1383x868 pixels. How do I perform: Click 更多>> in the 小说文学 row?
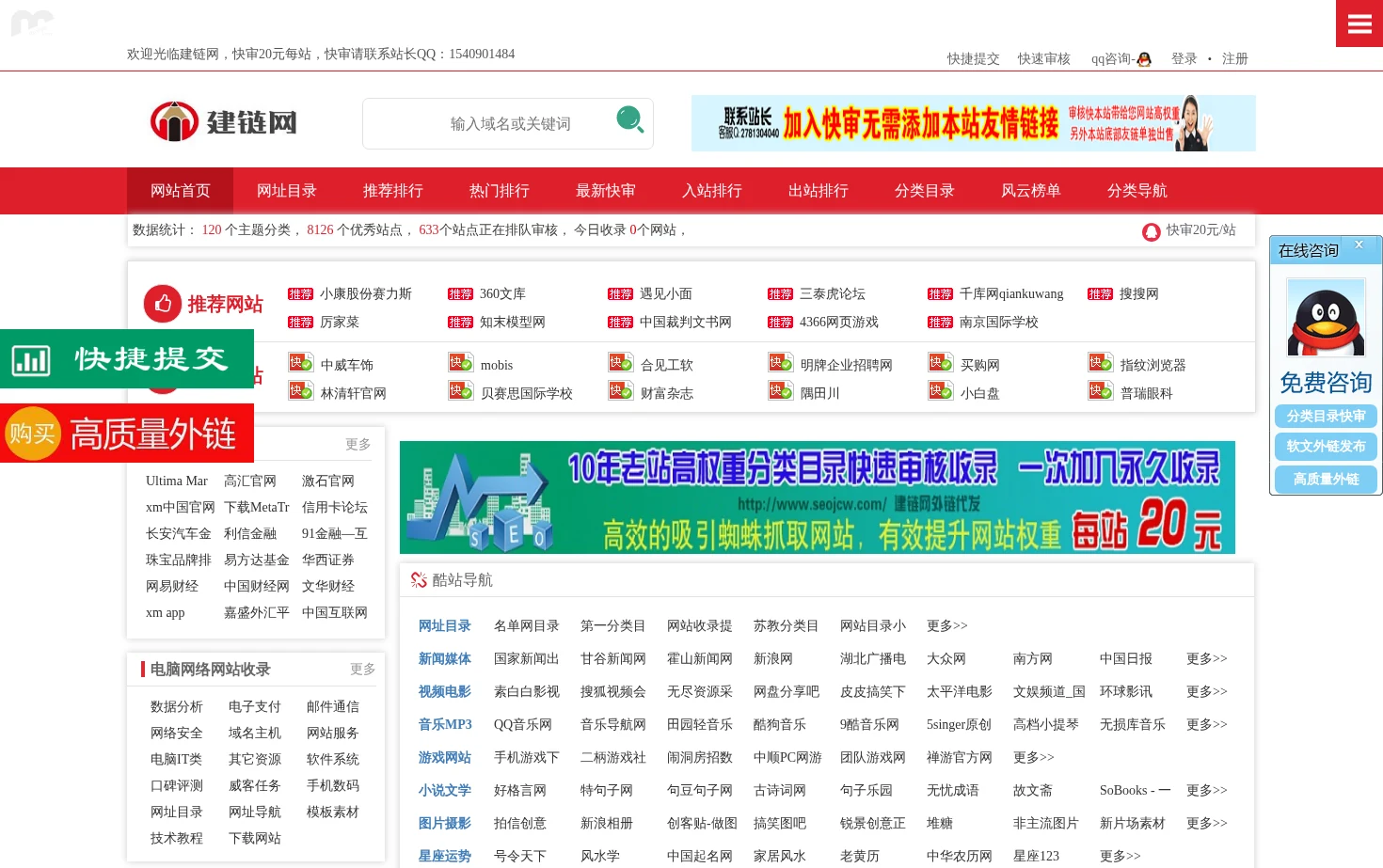(x=1206, y=791)
